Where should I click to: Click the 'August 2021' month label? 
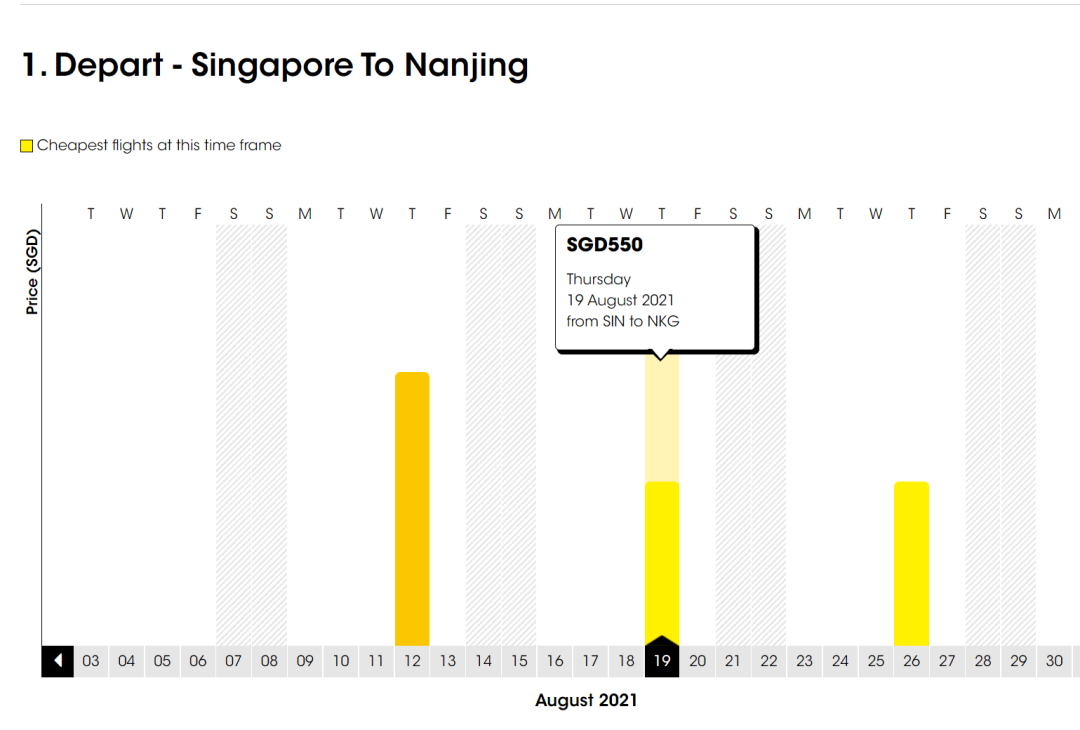click(x=586, y=700)
